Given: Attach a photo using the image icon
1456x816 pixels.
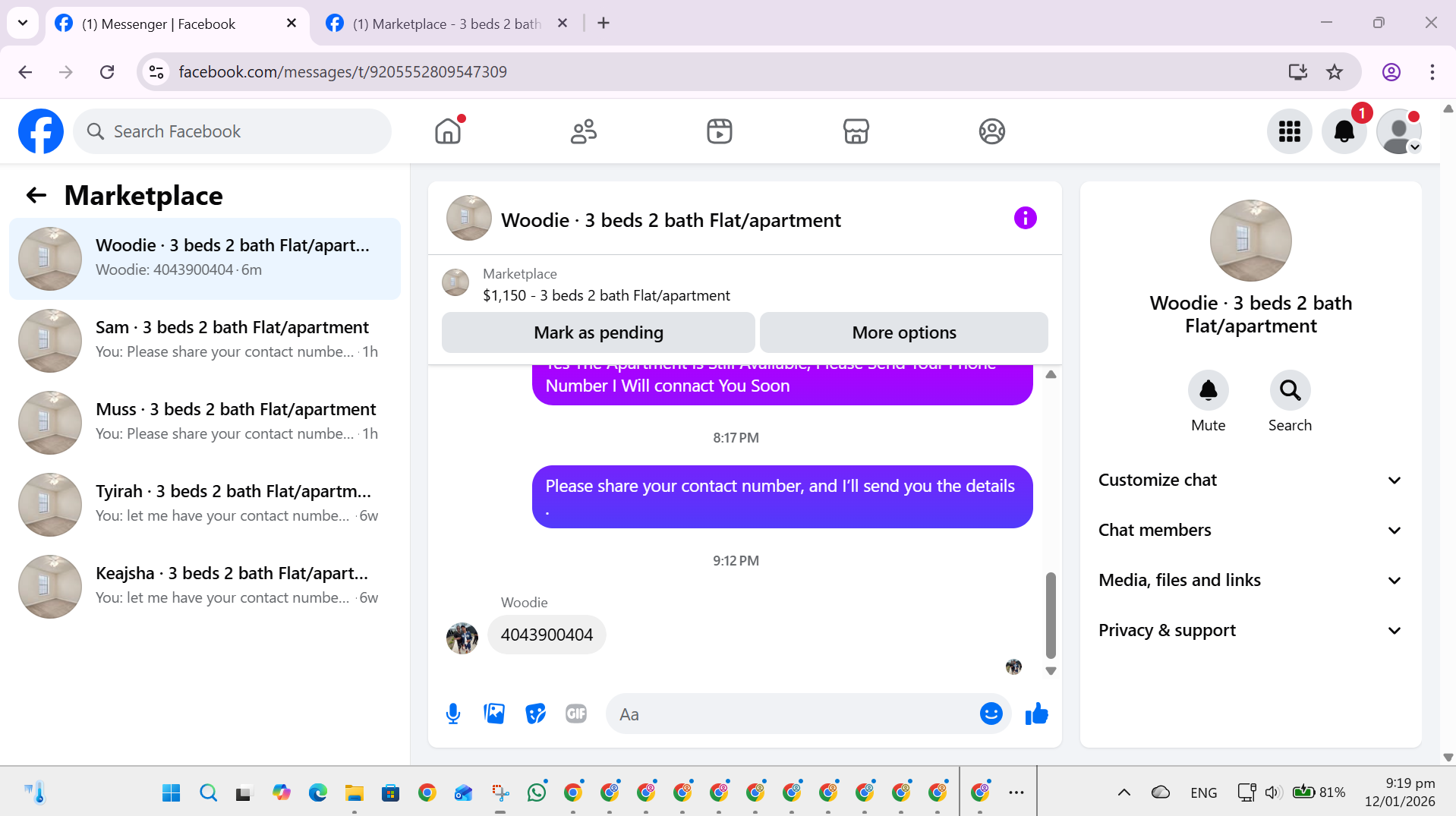Looking at the screenshot, I should (494, 714).
